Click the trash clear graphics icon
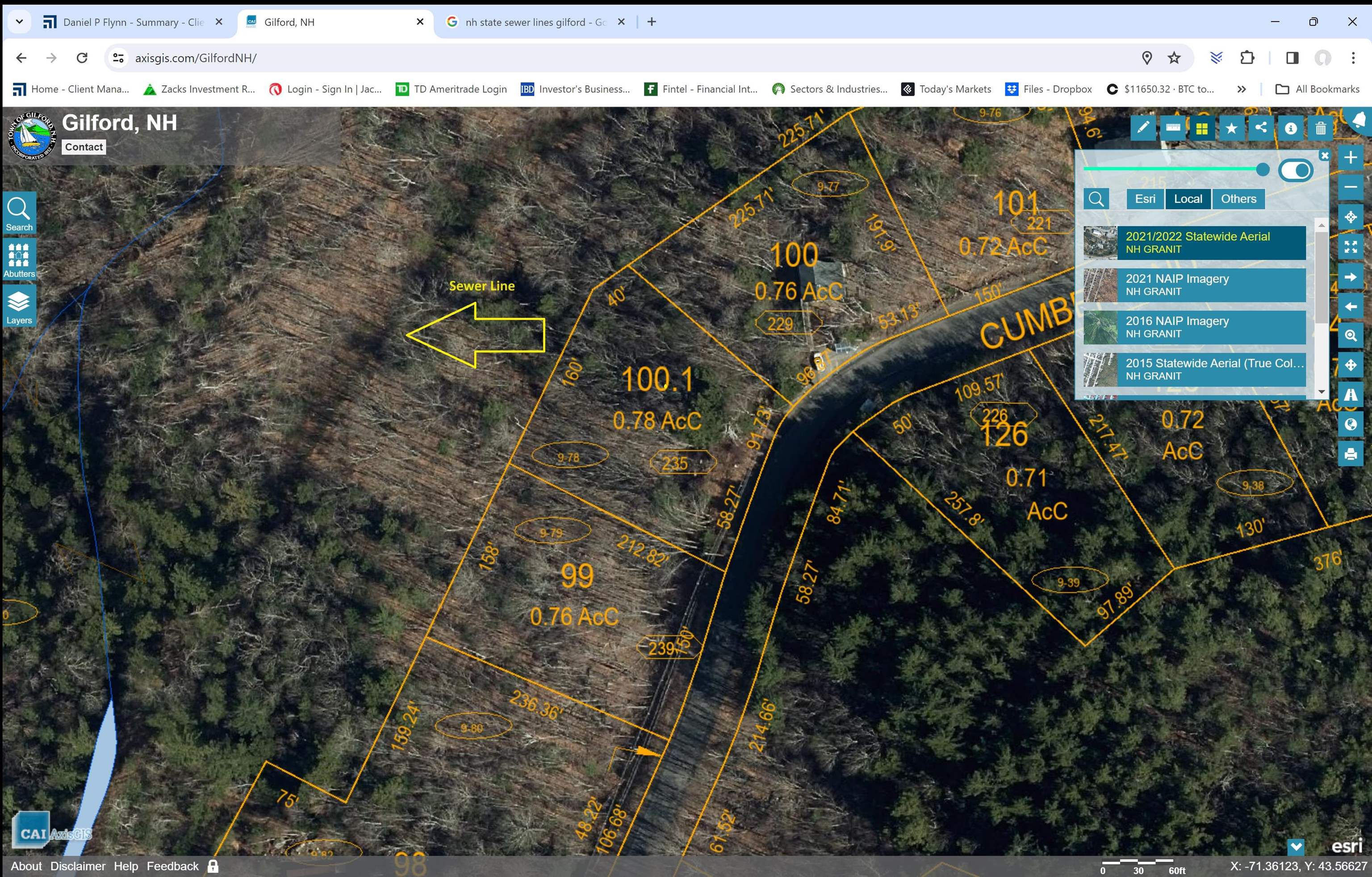Image resolution: width=1372 pixels, height=877 pixels. [1320, 128]
